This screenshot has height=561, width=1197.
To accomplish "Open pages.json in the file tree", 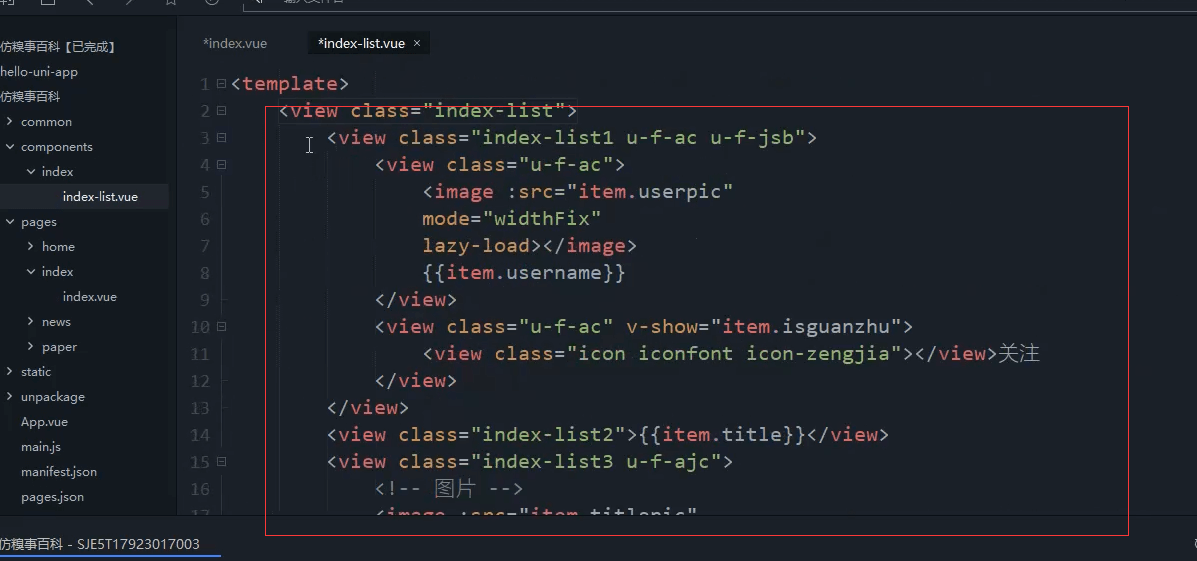I will coord(52,497).
